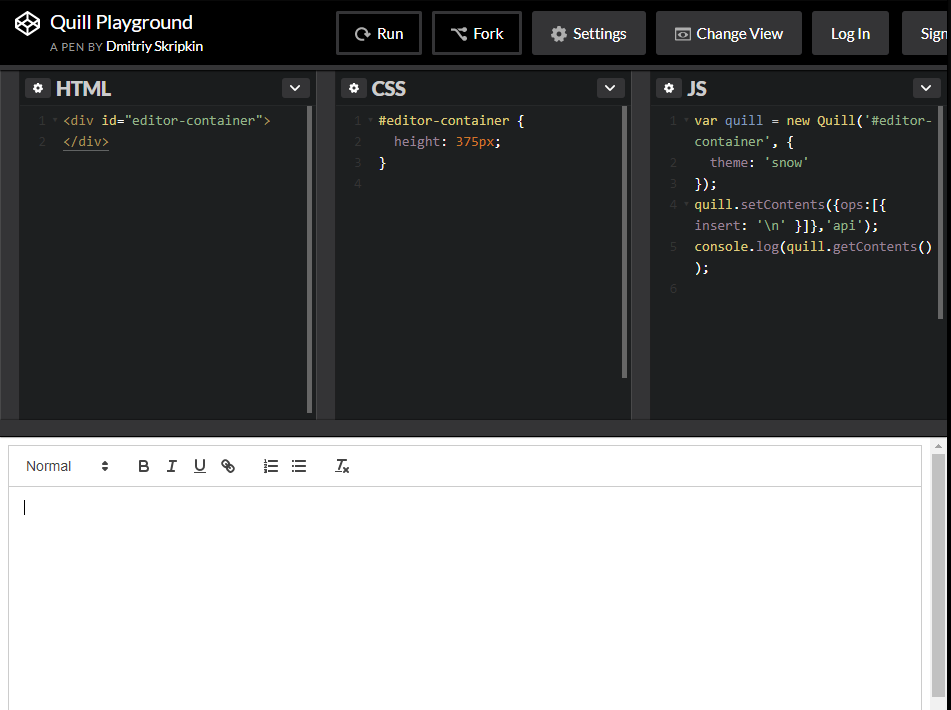Open author Dmitriy Skripkin profile link

(155, 47)
